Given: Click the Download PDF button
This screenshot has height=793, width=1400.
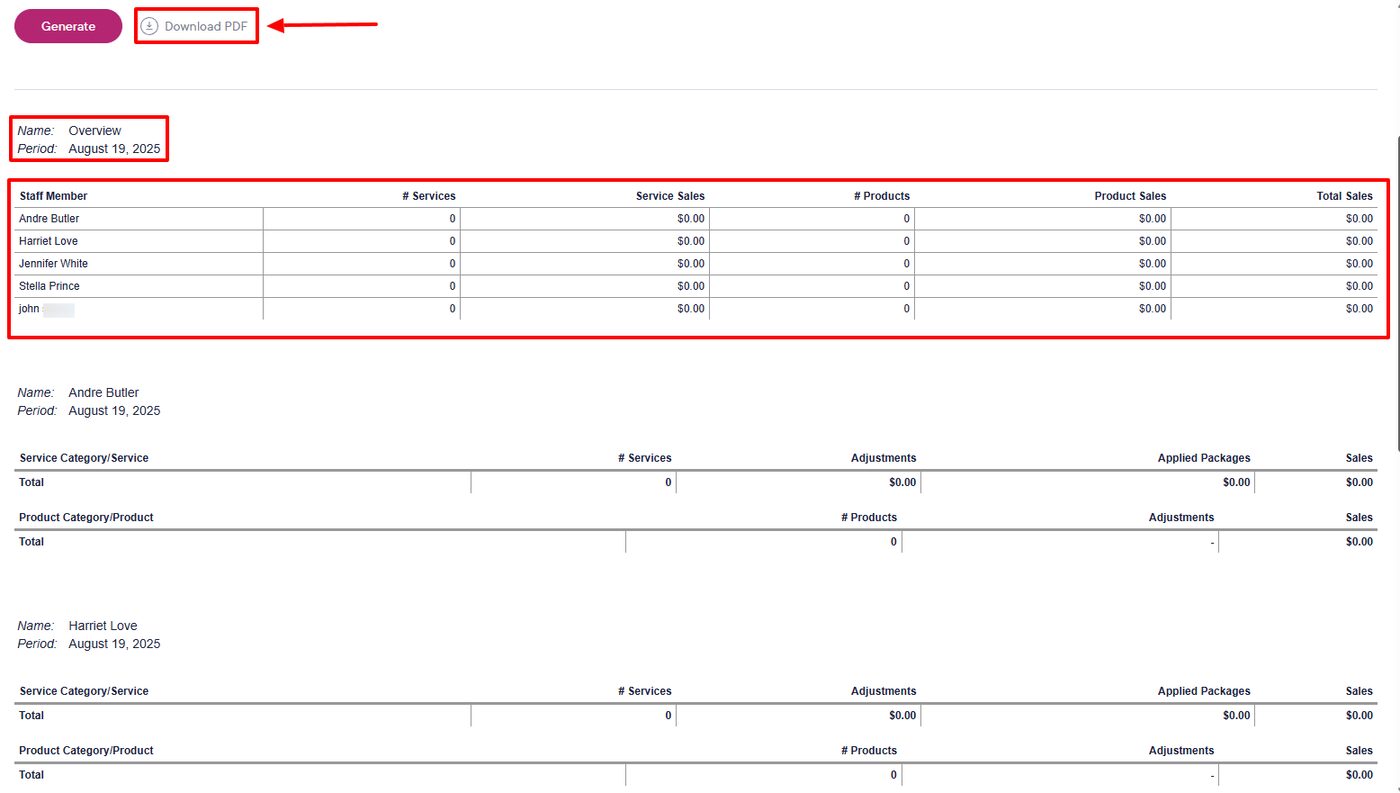Looking at the screenshot, I should click(x=196, y=26).
